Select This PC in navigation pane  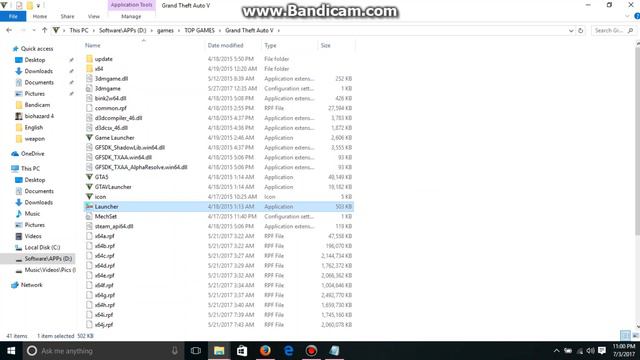30,168
